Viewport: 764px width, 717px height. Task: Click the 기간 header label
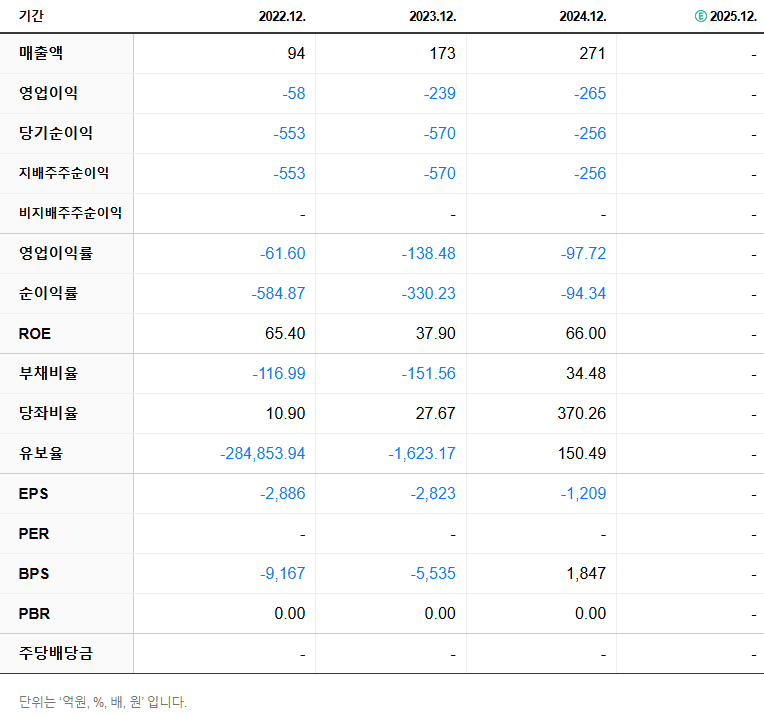click(31, 16)
